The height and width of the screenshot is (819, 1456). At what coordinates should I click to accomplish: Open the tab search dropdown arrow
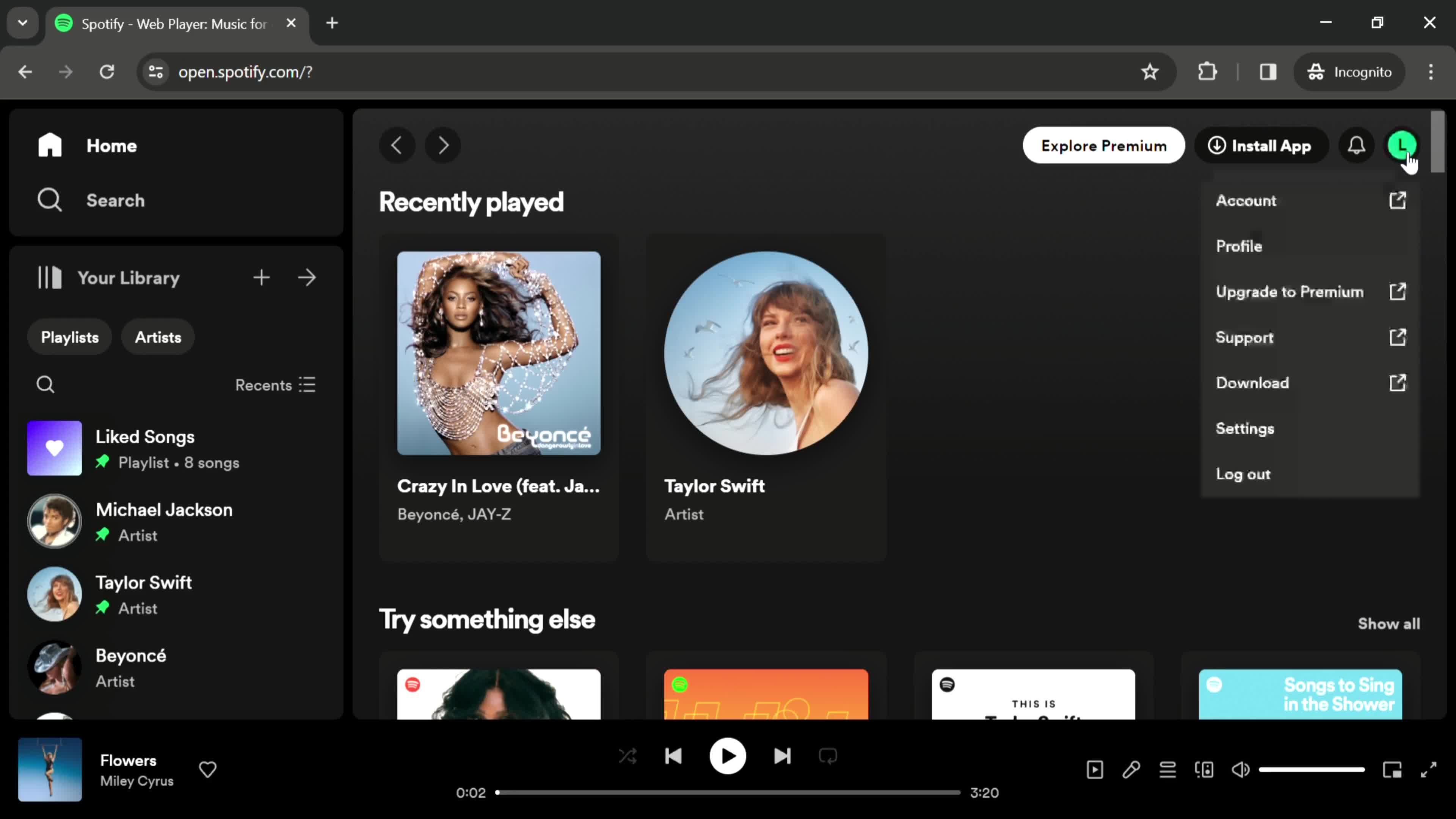click(23, 23)
